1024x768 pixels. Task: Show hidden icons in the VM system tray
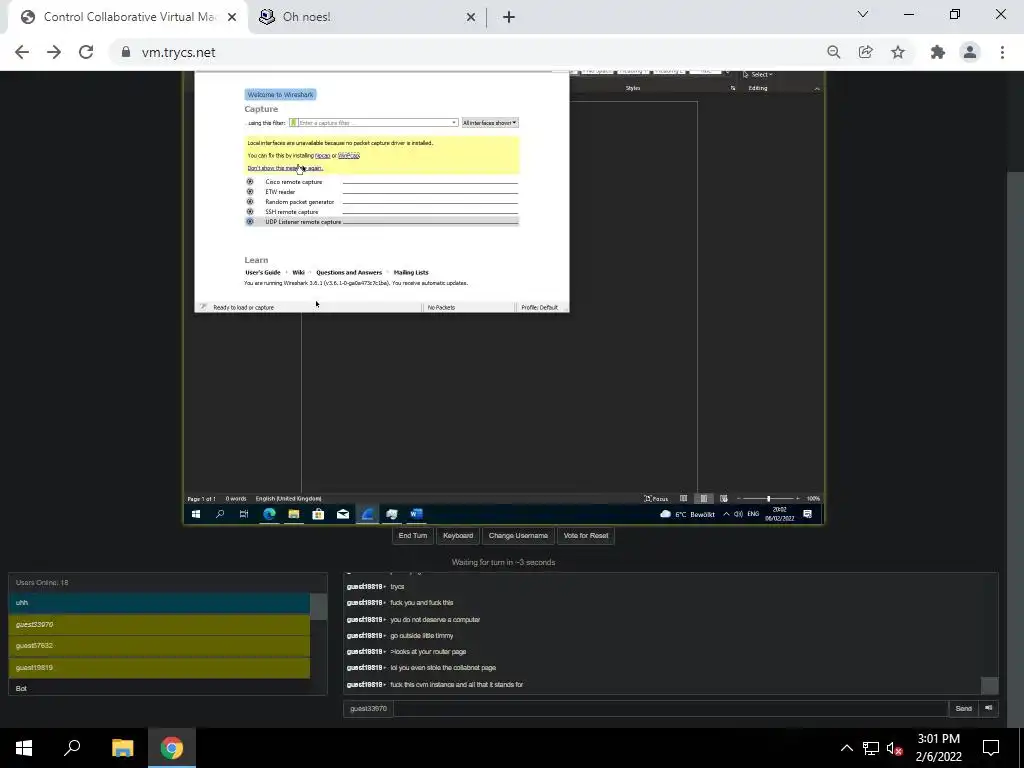click(726, 515)
